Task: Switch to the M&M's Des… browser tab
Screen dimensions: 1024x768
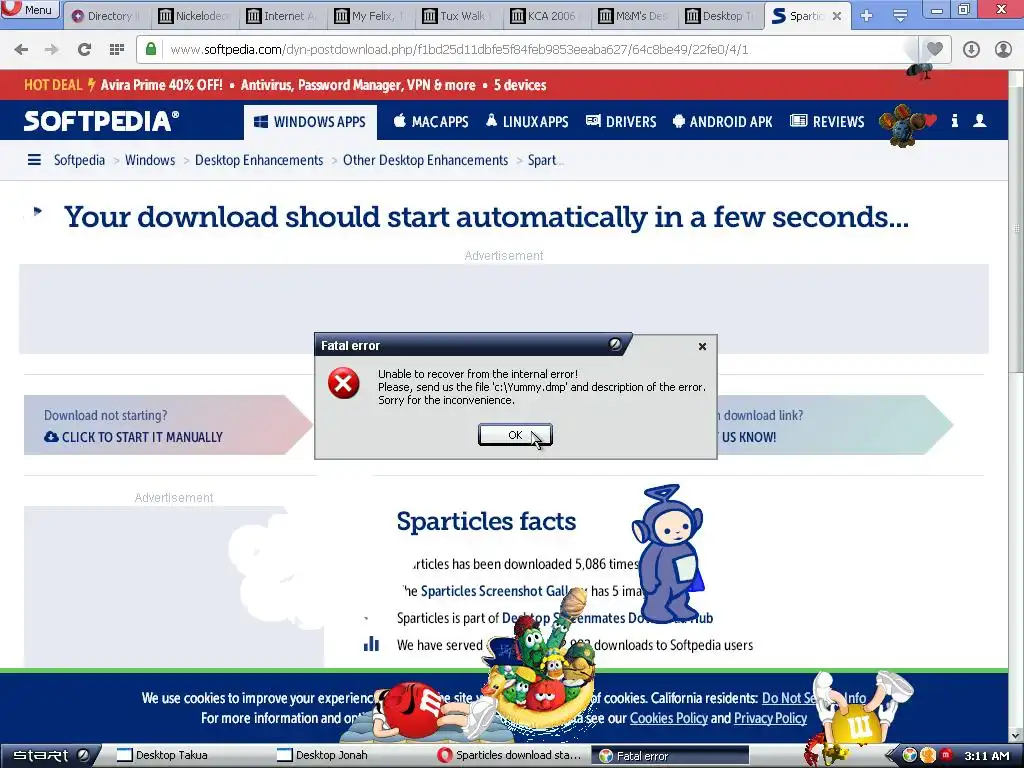Action: (x=635, y=16)
